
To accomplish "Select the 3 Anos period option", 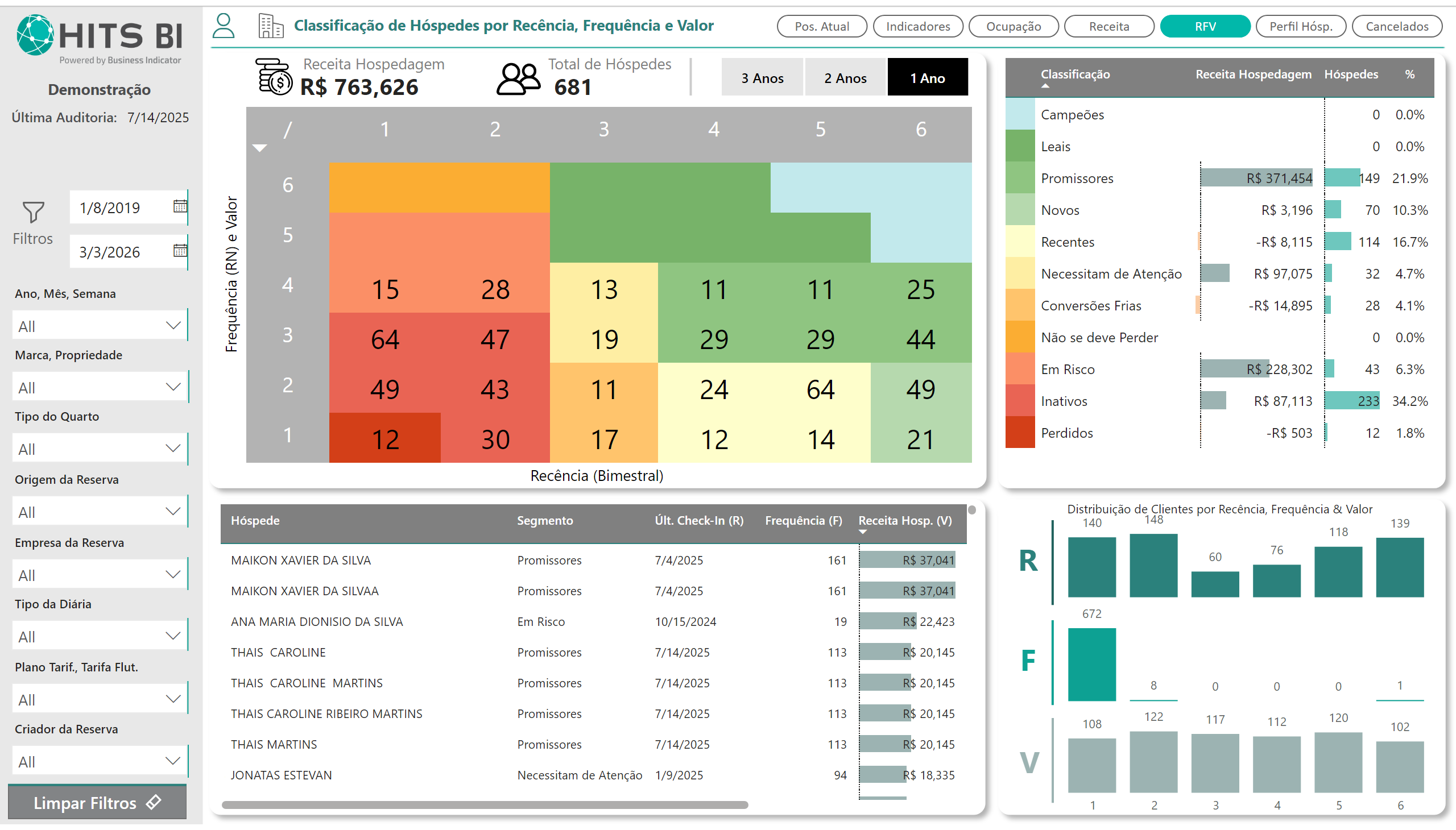I will point(762,78).
